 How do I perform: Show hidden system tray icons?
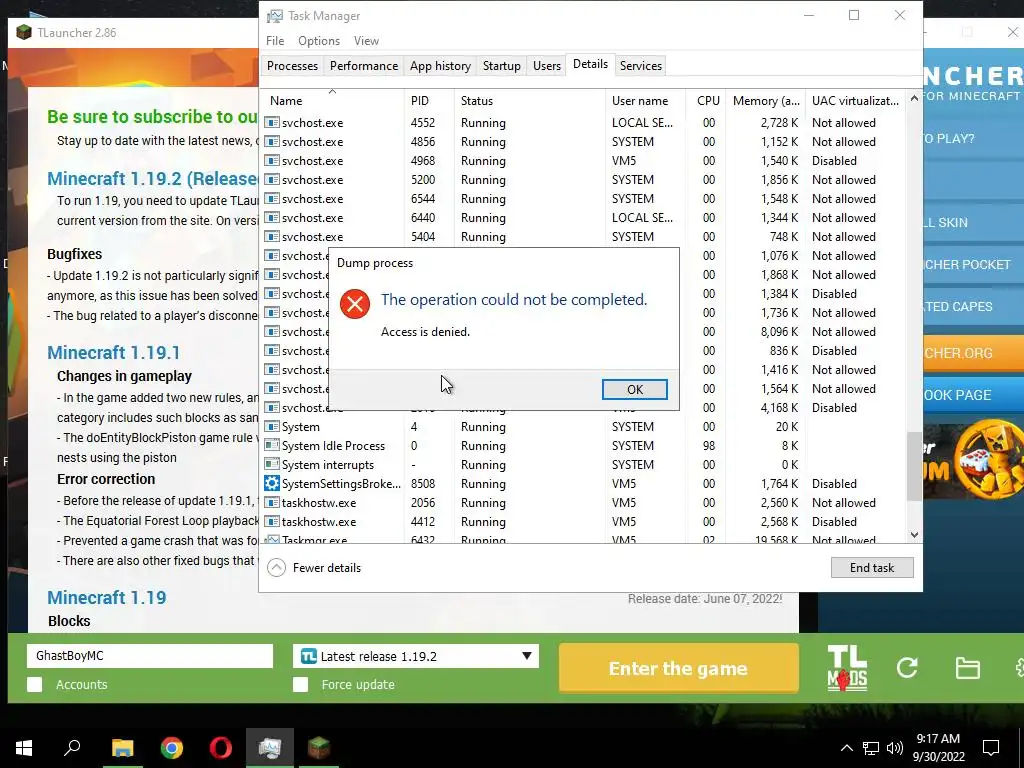pos(846,748)
